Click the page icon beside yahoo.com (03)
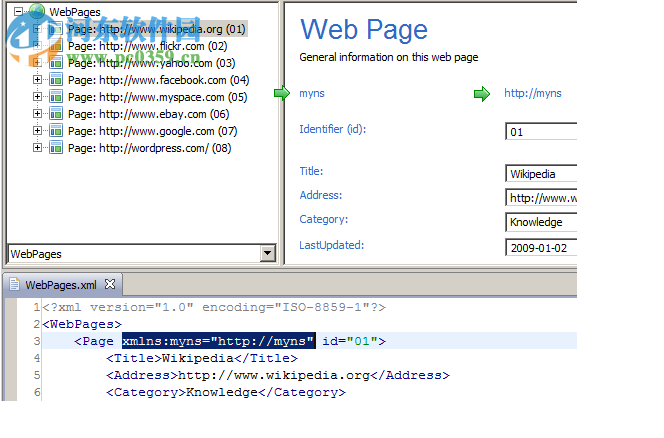This screenshot has height=438, width=664. pyautogui.click(x=55, y=63)
